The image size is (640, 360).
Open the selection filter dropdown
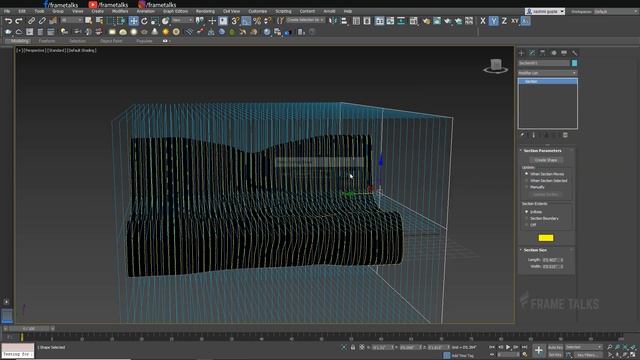(72, 20)
